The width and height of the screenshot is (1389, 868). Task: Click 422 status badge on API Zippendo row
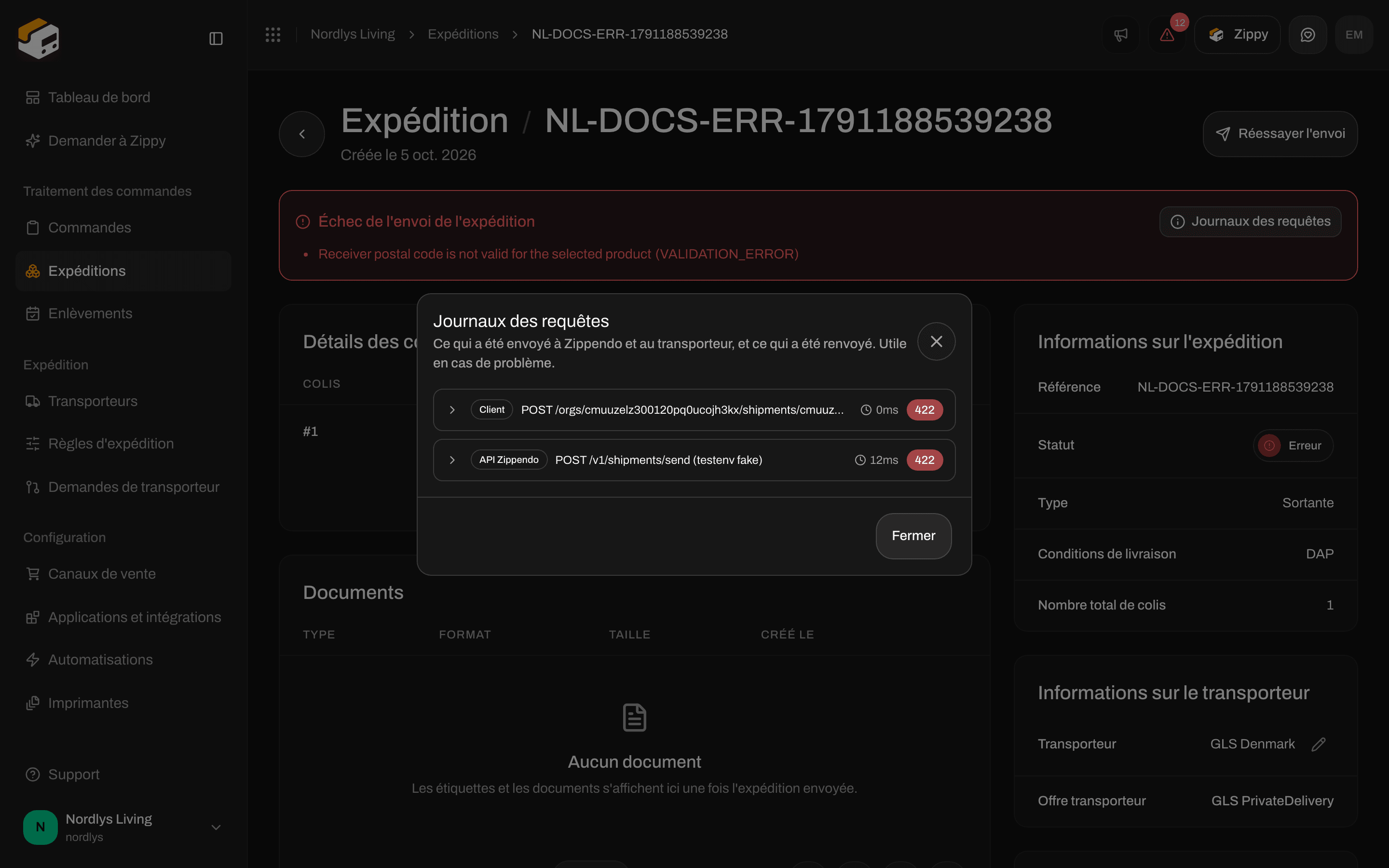[x=924, y=460]
